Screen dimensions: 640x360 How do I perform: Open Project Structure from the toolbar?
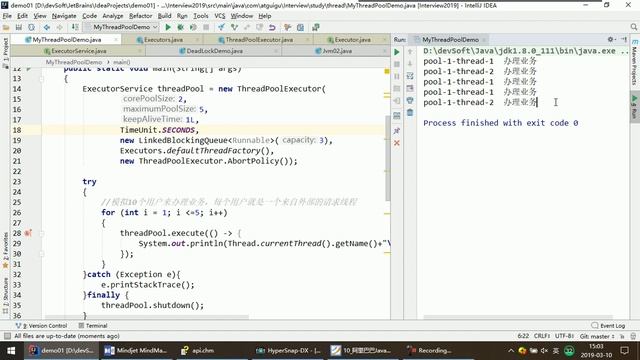click(x=300, y=27)
